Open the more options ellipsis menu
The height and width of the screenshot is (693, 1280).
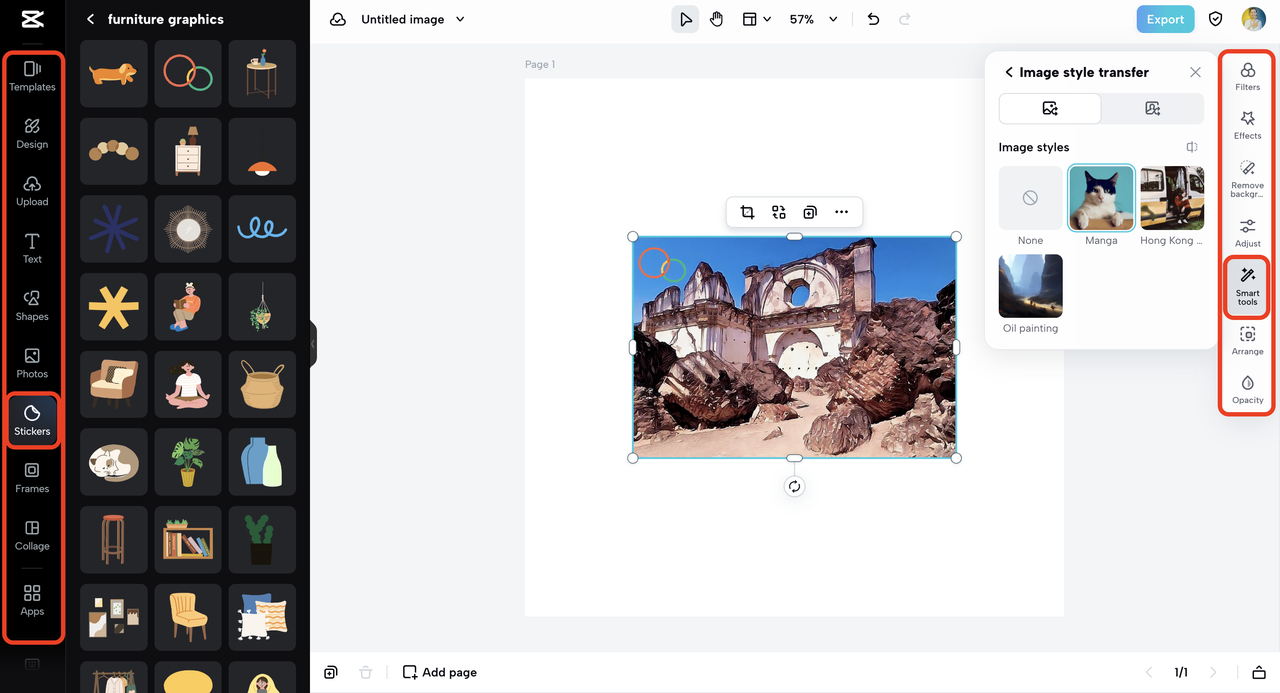coord(841,212)
